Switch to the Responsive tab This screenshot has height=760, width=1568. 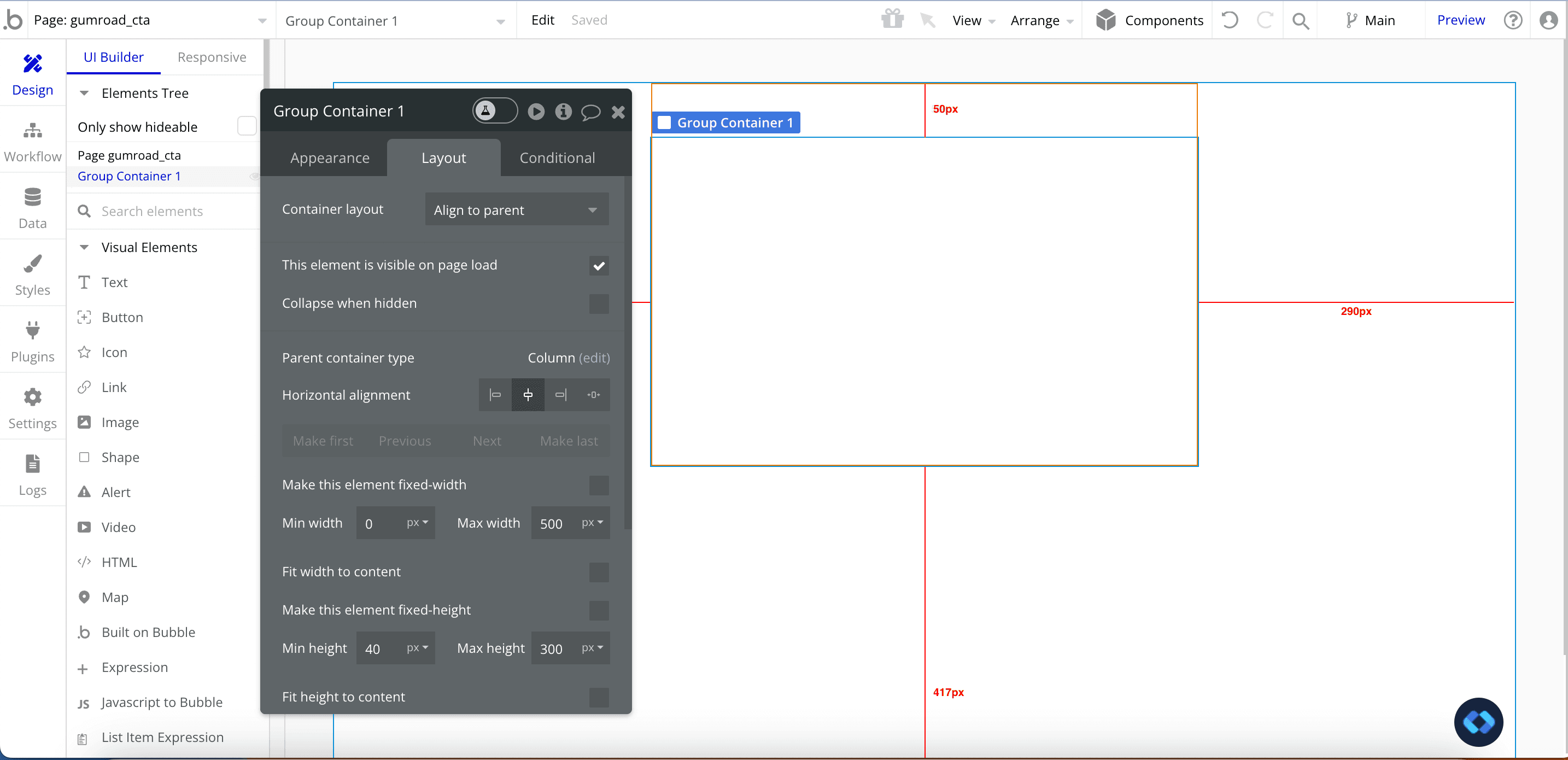(211, 57)
